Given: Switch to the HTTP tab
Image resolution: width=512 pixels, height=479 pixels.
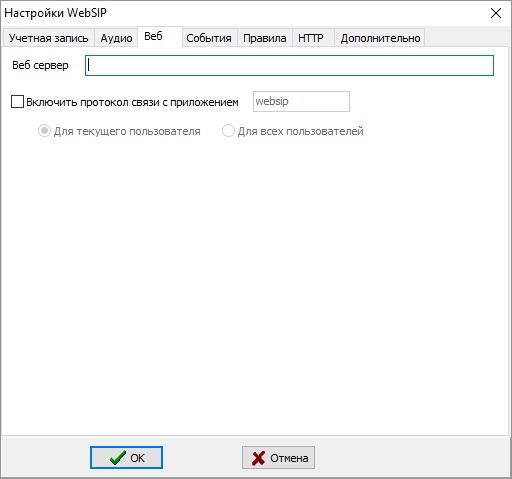Looking at the screenshot, I should click(313, 38).
